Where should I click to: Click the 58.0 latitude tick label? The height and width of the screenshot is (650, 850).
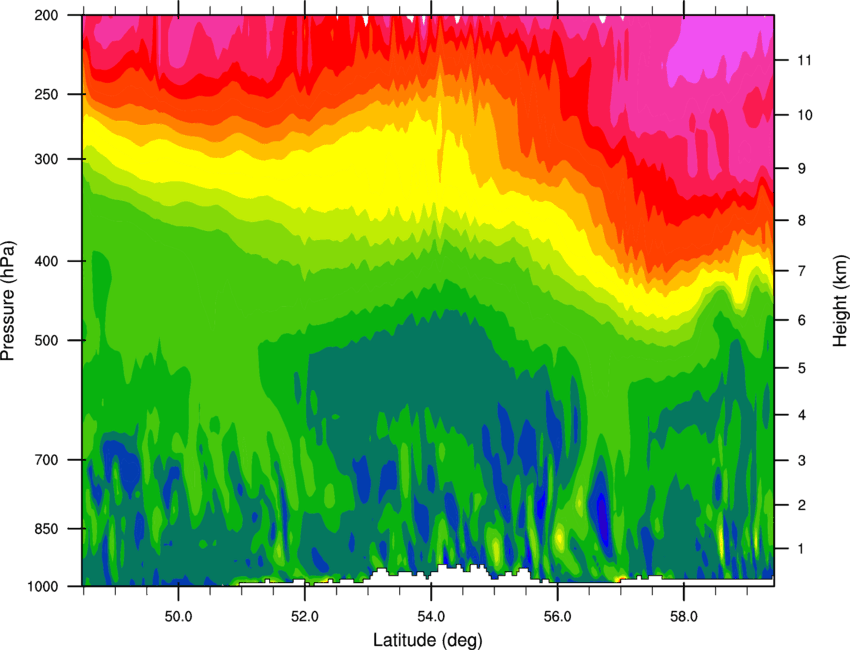684,616
